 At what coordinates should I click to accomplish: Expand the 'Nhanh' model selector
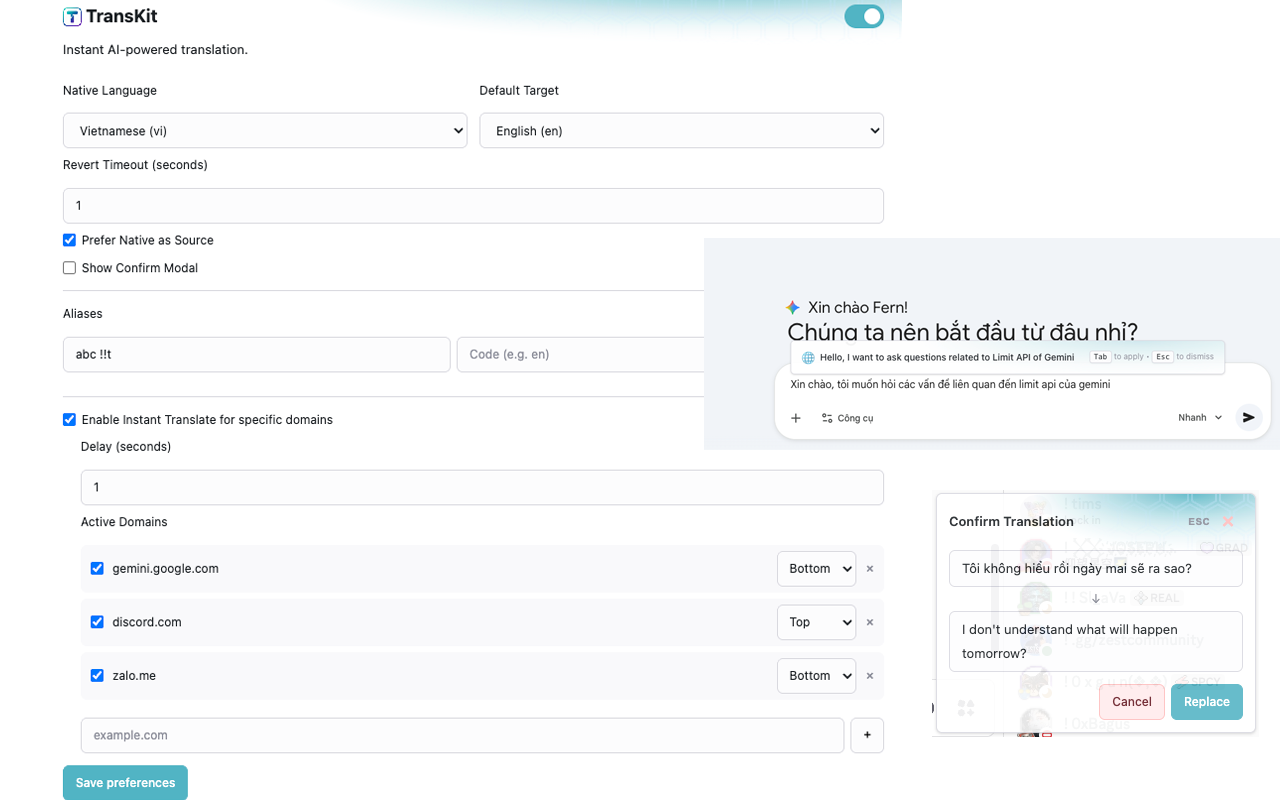[x=1200, y=418]
